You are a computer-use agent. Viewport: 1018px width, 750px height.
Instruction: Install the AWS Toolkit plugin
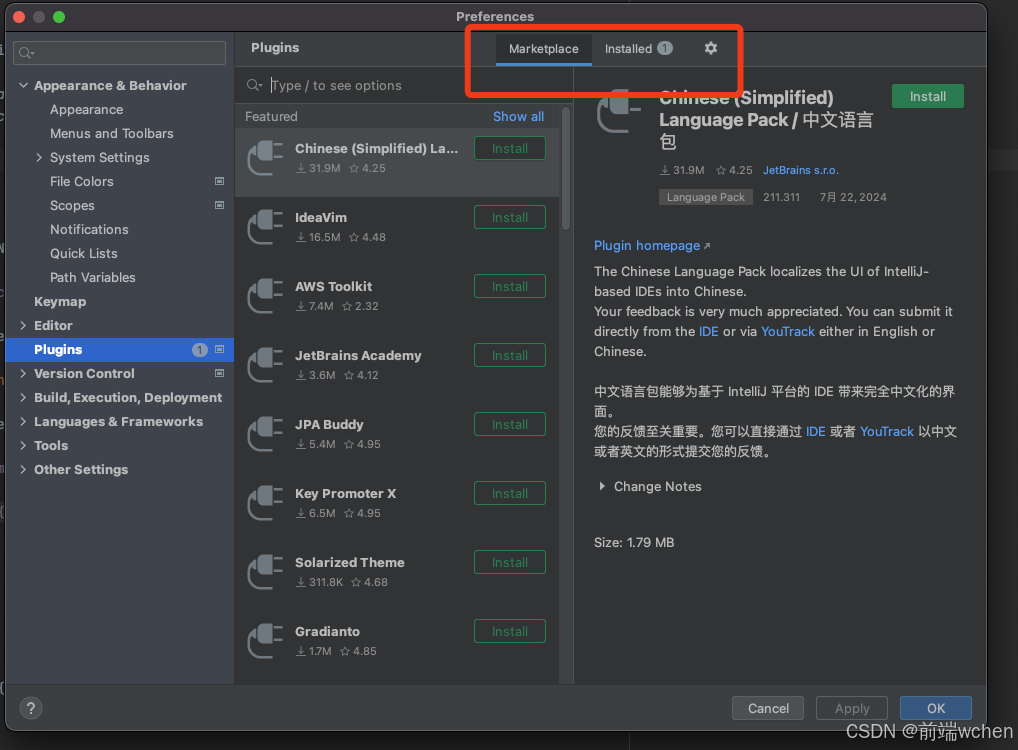[x=510, y=286]
